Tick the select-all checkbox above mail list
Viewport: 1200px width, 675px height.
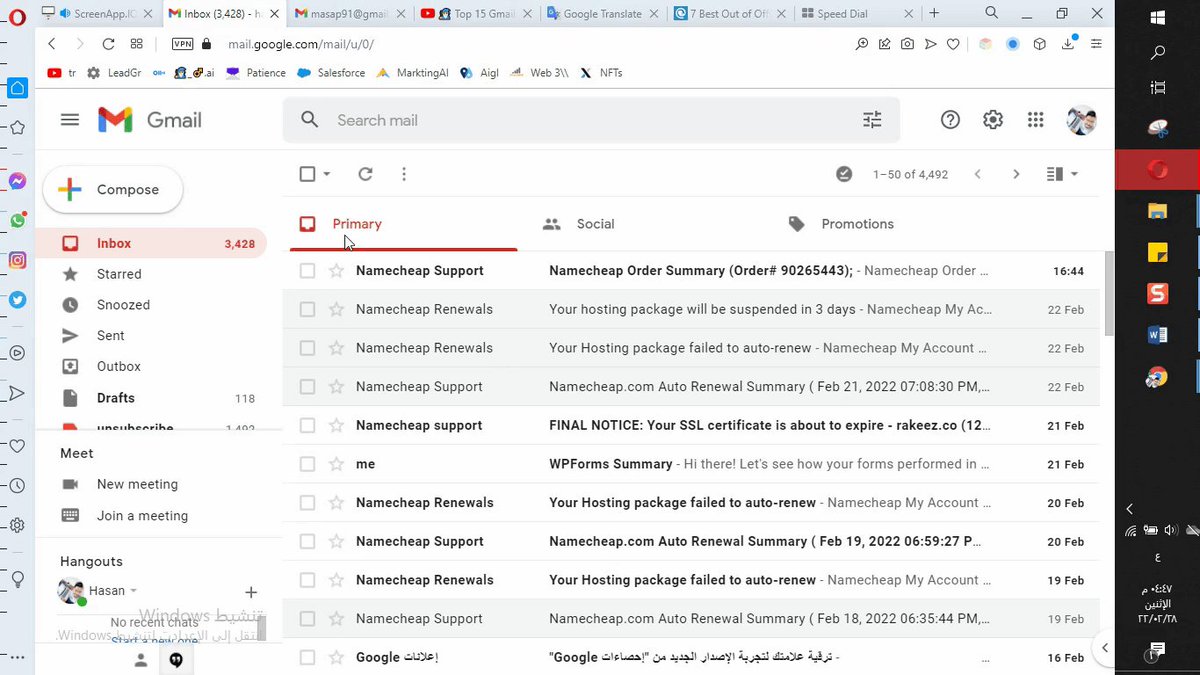pyautogui.click(x=307, y=174)
